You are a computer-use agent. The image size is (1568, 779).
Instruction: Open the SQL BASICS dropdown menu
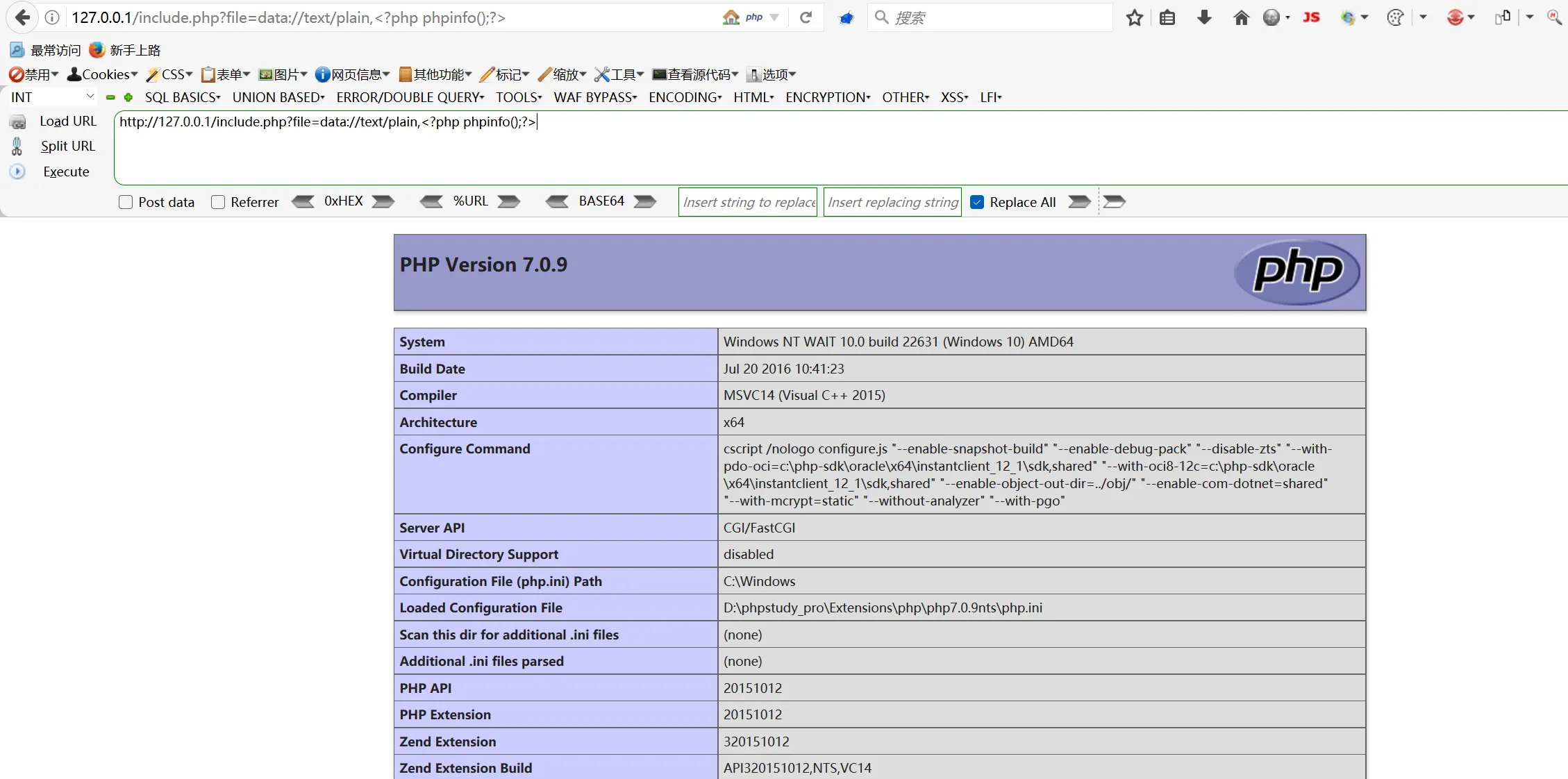pos(182,97)
